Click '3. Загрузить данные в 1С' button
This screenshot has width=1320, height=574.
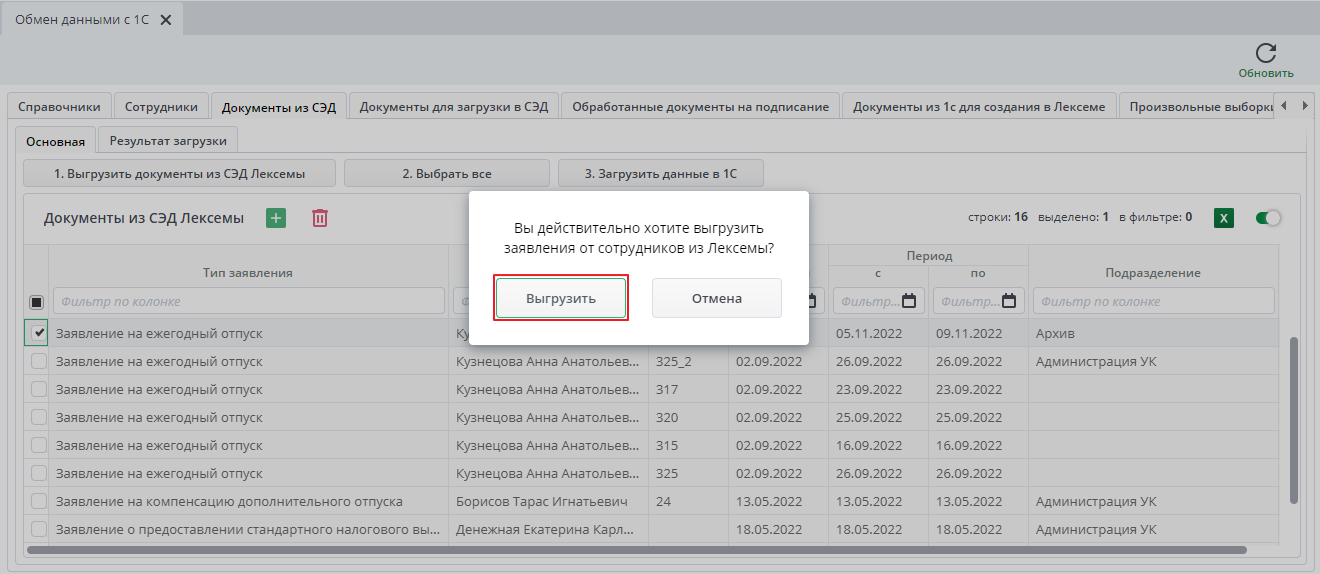tap(660, 173)
